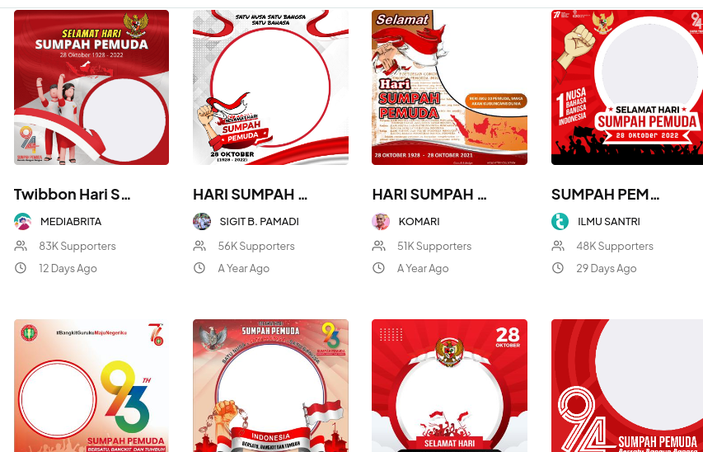Click supporters icon beside 56K Supporters

200,246
